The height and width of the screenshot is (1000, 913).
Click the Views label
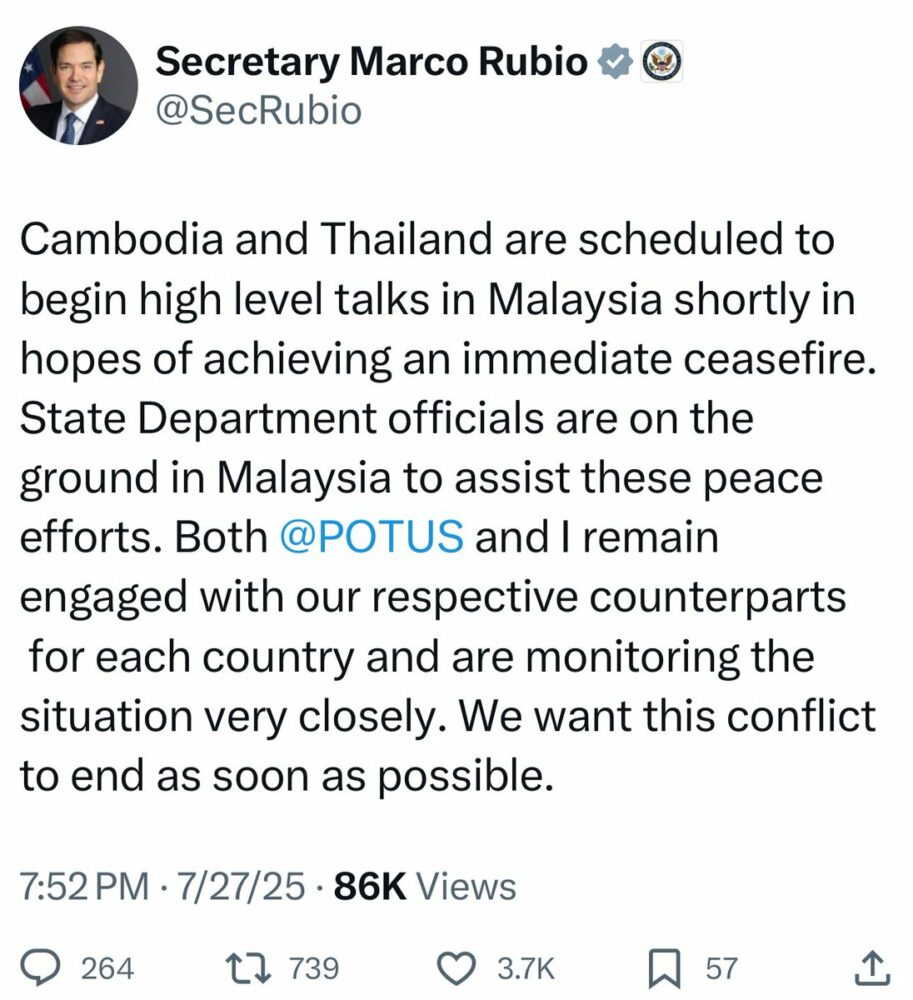point(465,886)
